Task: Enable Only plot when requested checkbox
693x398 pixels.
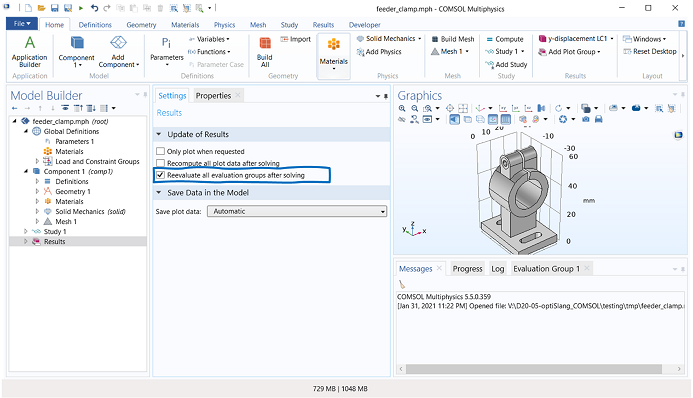Action: tap(160, 151)
